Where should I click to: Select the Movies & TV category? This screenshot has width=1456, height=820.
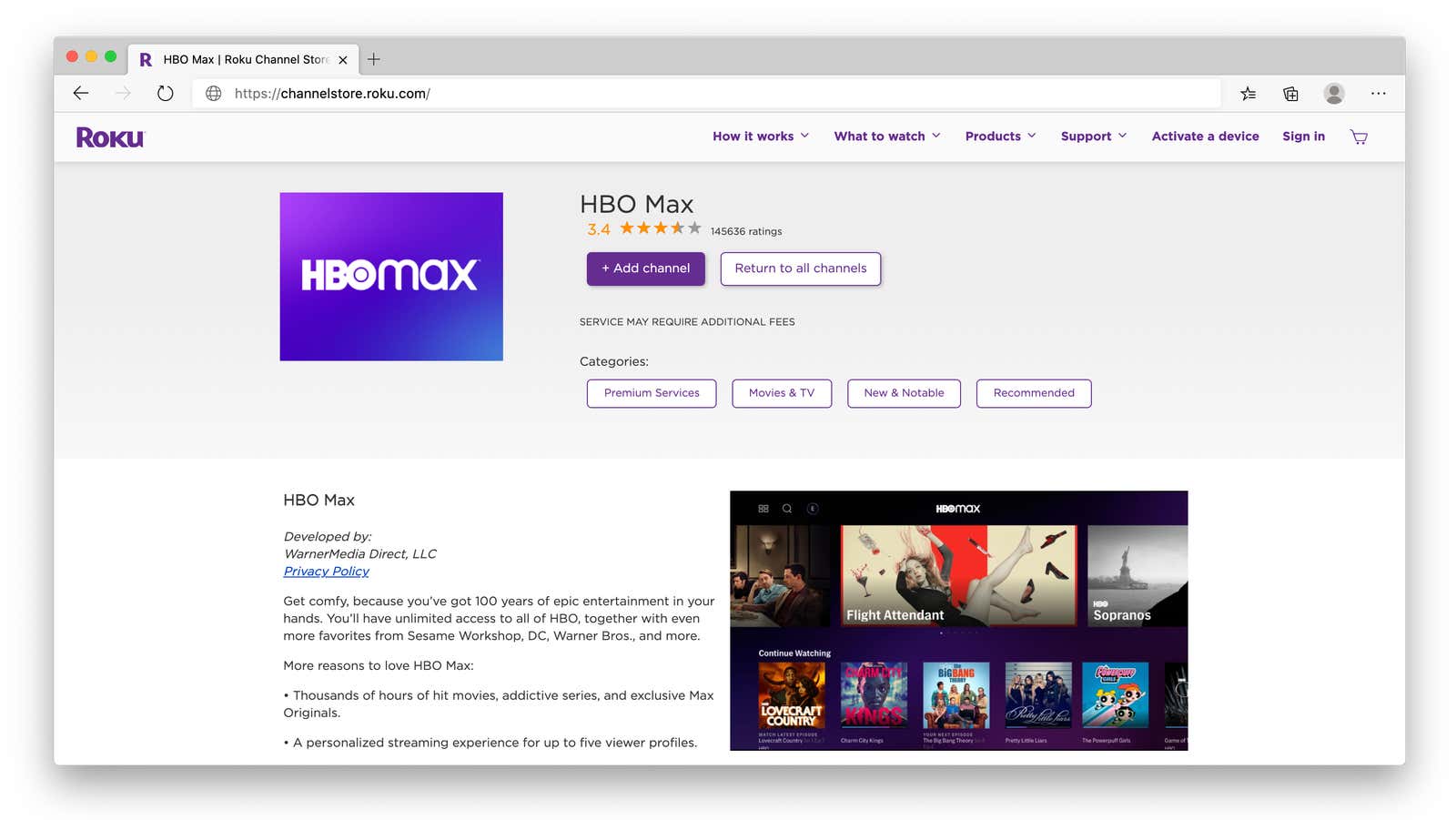[x=782, y=393]
